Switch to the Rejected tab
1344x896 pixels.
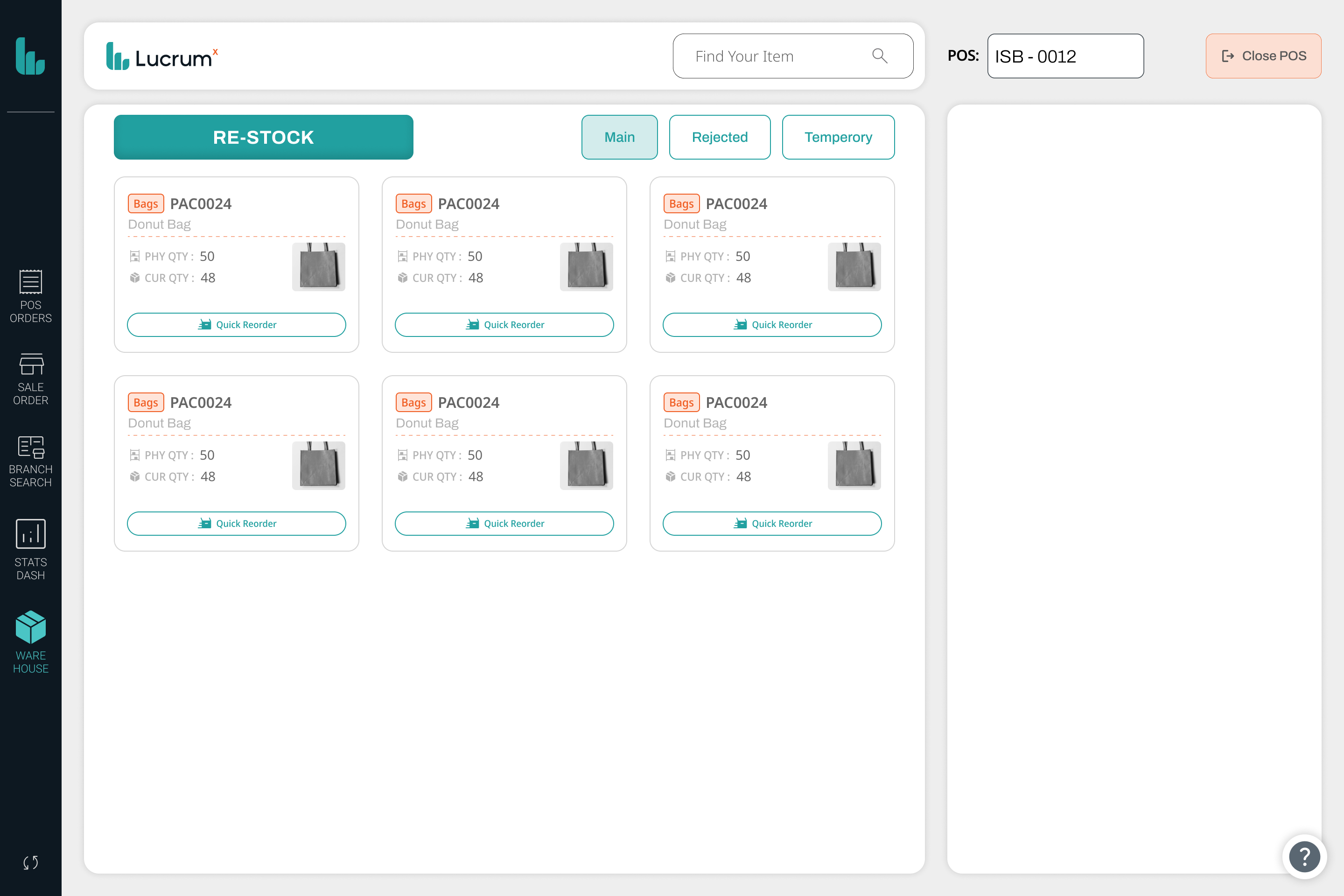pyautogui.click(x=720, y=137)
